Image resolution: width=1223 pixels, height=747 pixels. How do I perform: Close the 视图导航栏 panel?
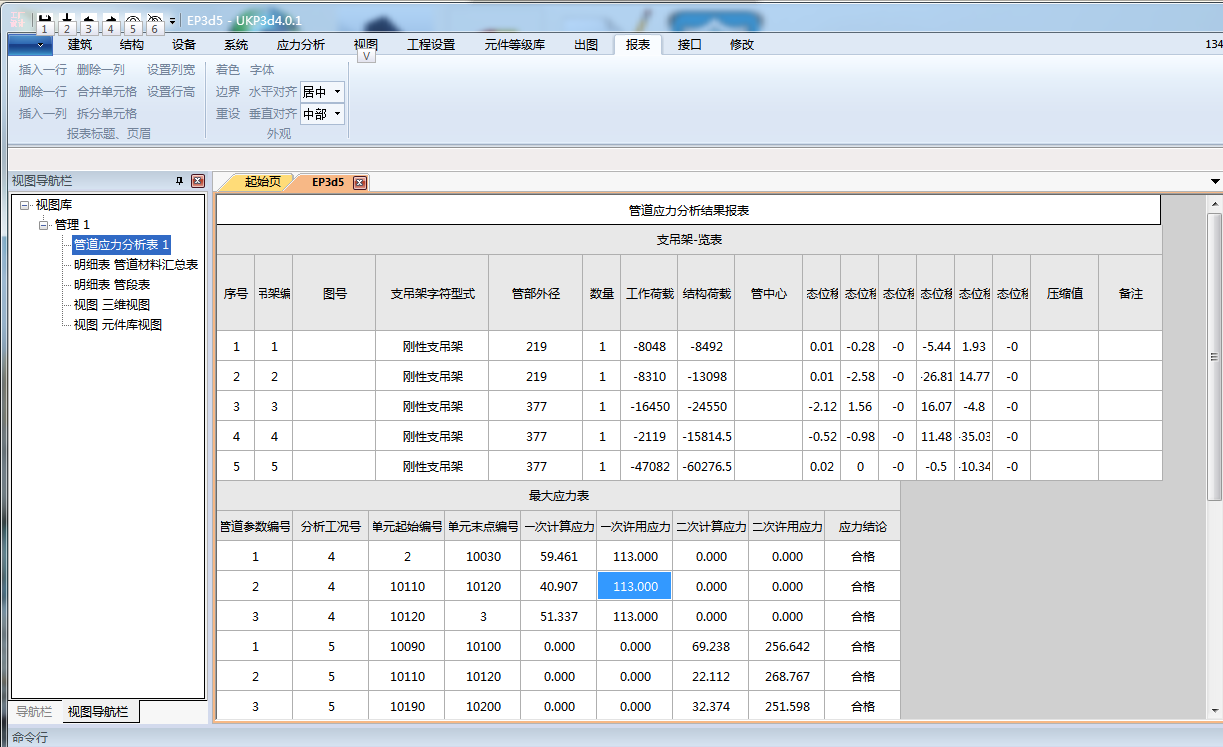(197, 181)
